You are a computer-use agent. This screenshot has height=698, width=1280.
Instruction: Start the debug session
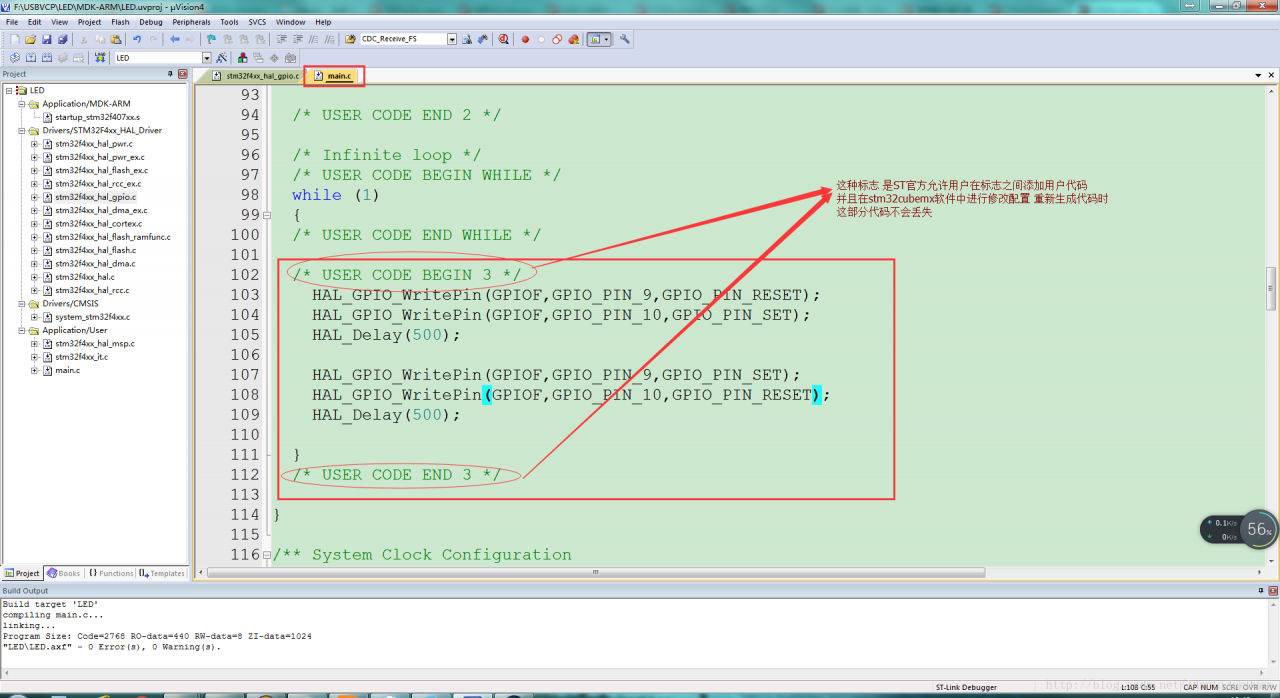pyautogui.click(x=504, y=39)
